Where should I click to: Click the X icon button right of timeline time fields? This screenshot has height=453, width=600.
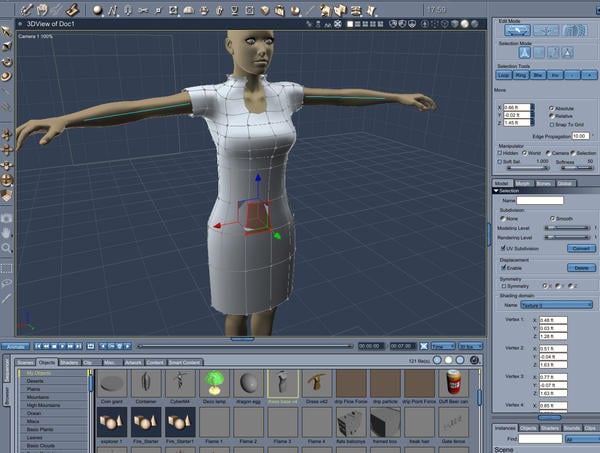424,346
